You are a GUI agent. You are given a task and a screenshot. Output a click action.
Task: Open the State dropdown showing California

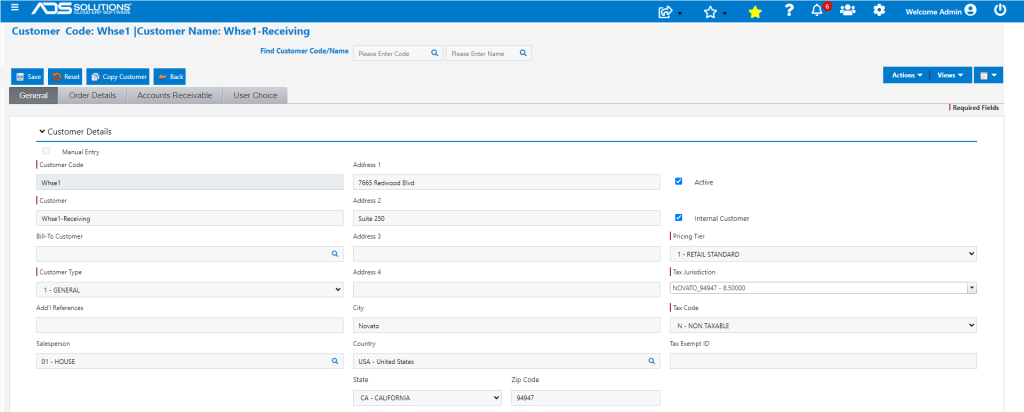427,398
